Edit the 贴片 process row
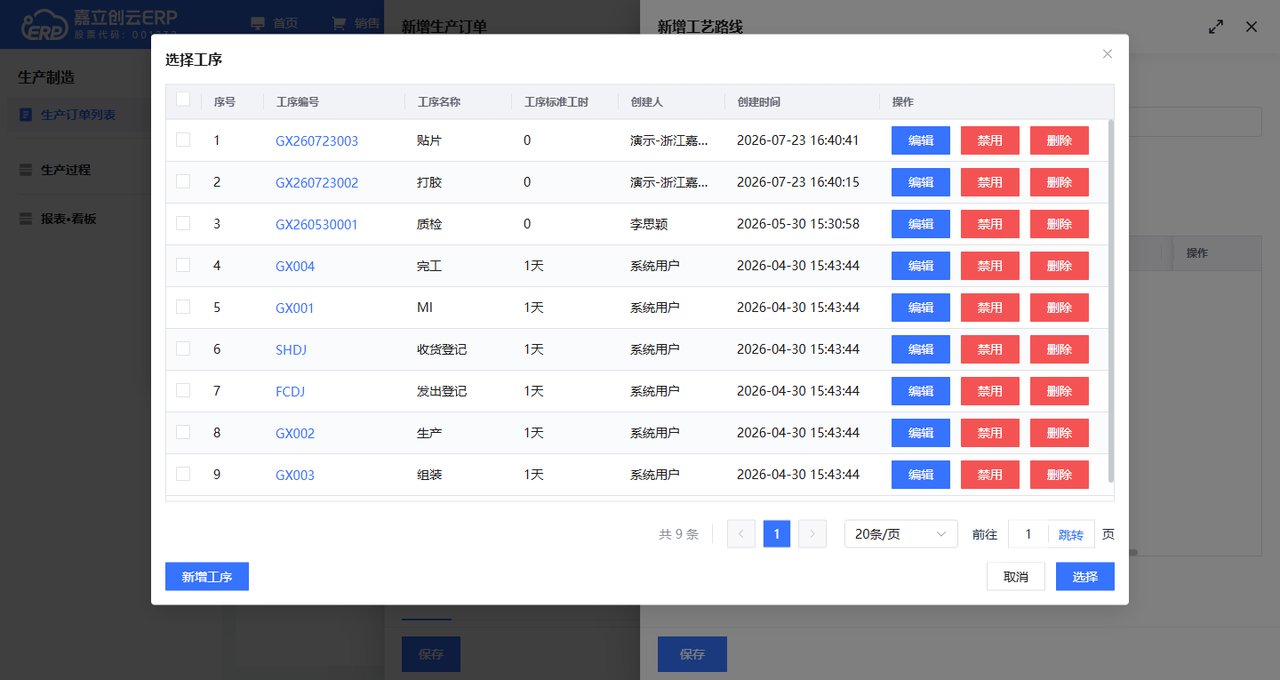The height and width of the screenshot is (680, 1280). pos(921,141)
